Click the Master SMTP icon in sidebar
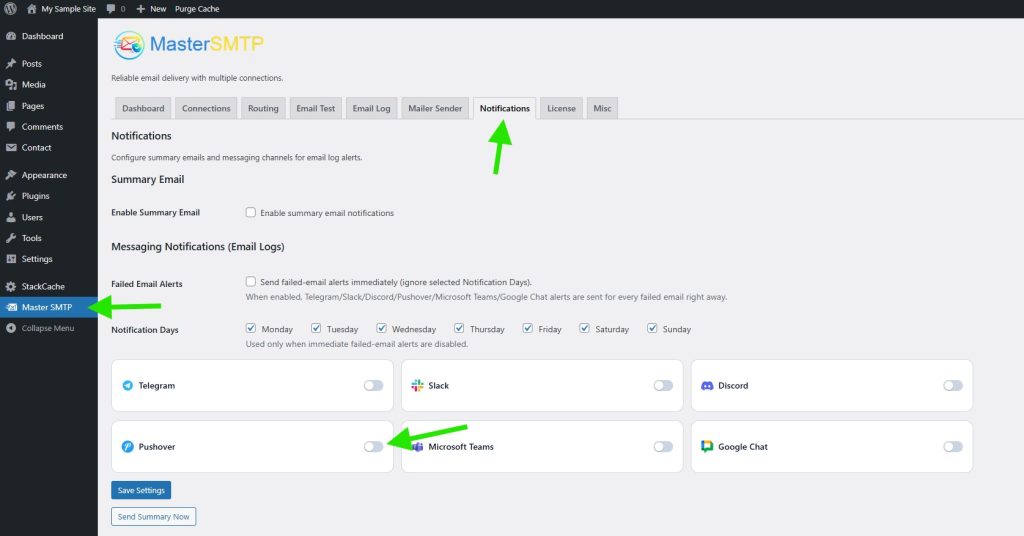 (10, 307)
